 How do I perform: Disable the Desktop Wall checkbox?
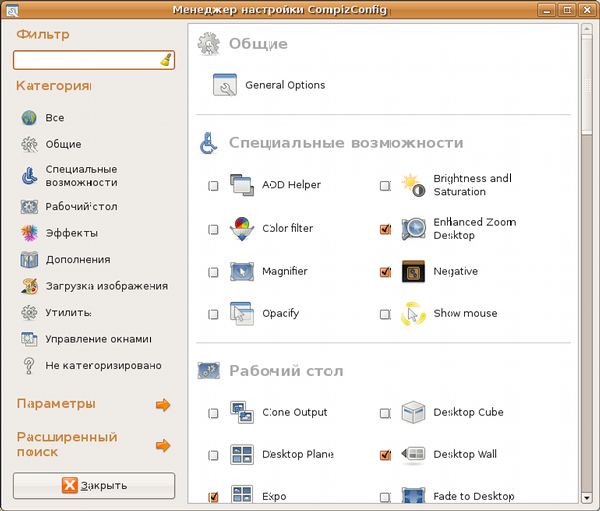[385, 455]
